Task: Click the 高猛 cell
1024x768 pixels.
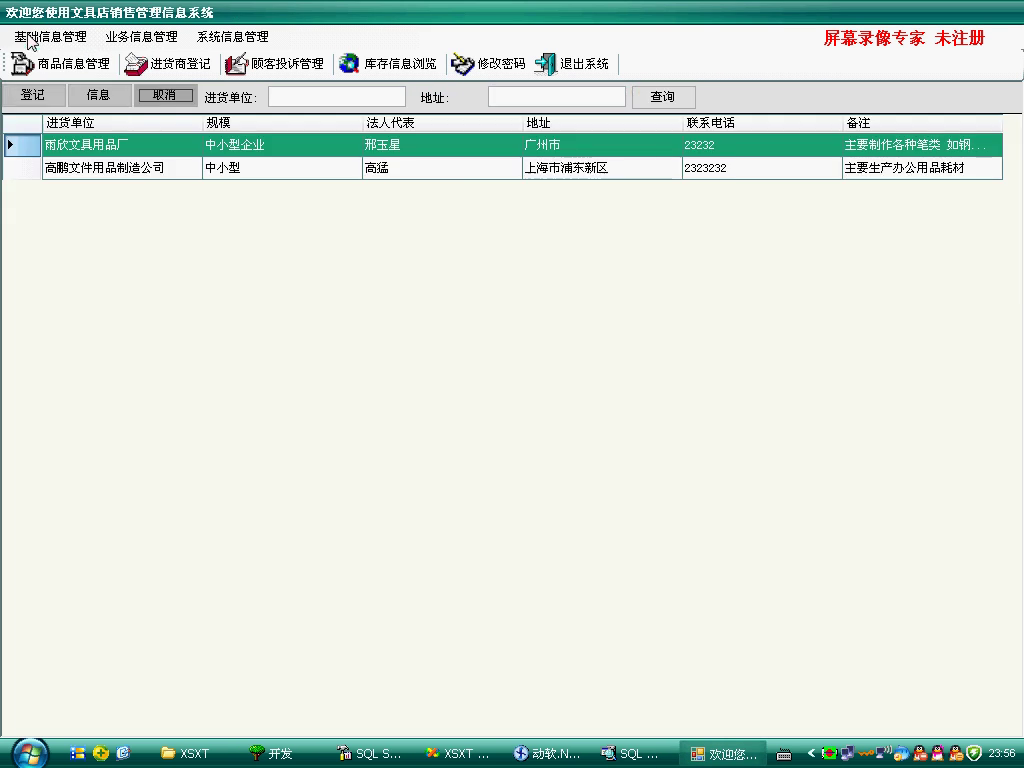Action: (x=442, y=168)
